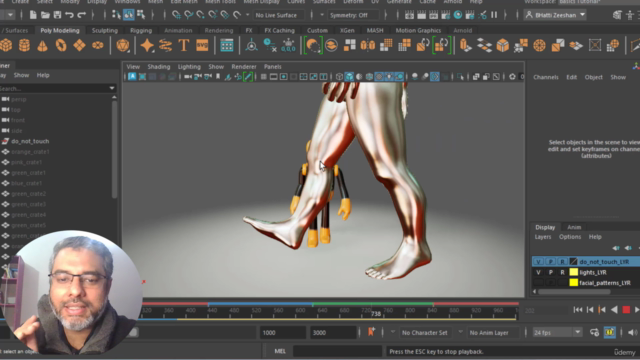
Task: Switch to the Anim layer tab
Action: tap(574, 227)
